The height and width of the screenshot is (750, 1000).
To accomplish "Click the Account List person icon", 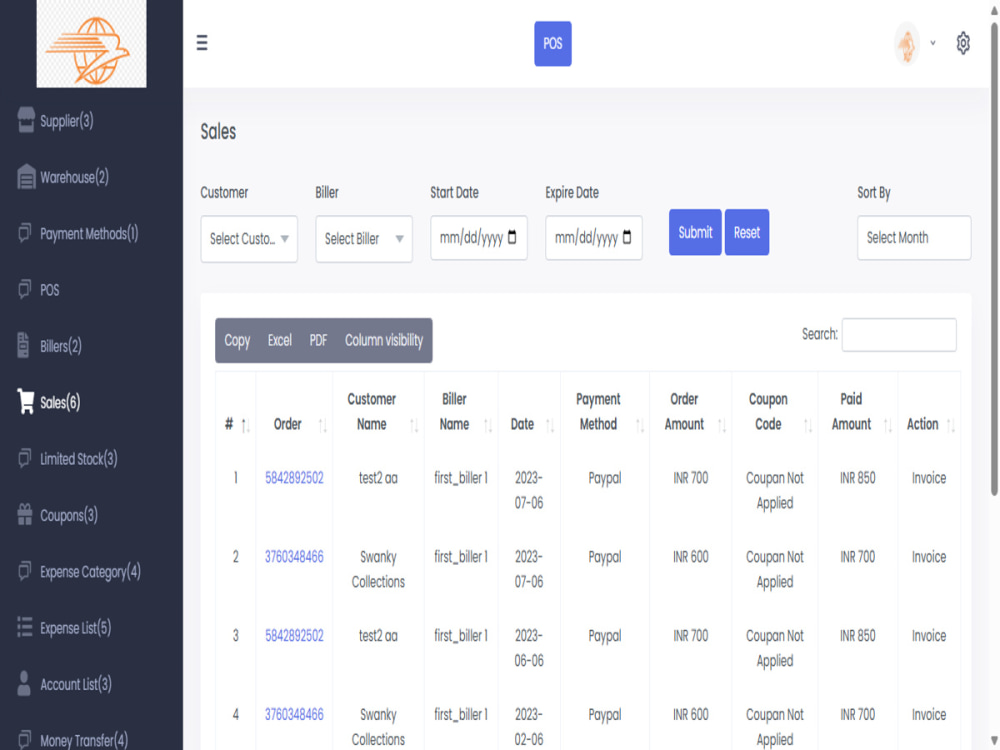I will (24, 683).
